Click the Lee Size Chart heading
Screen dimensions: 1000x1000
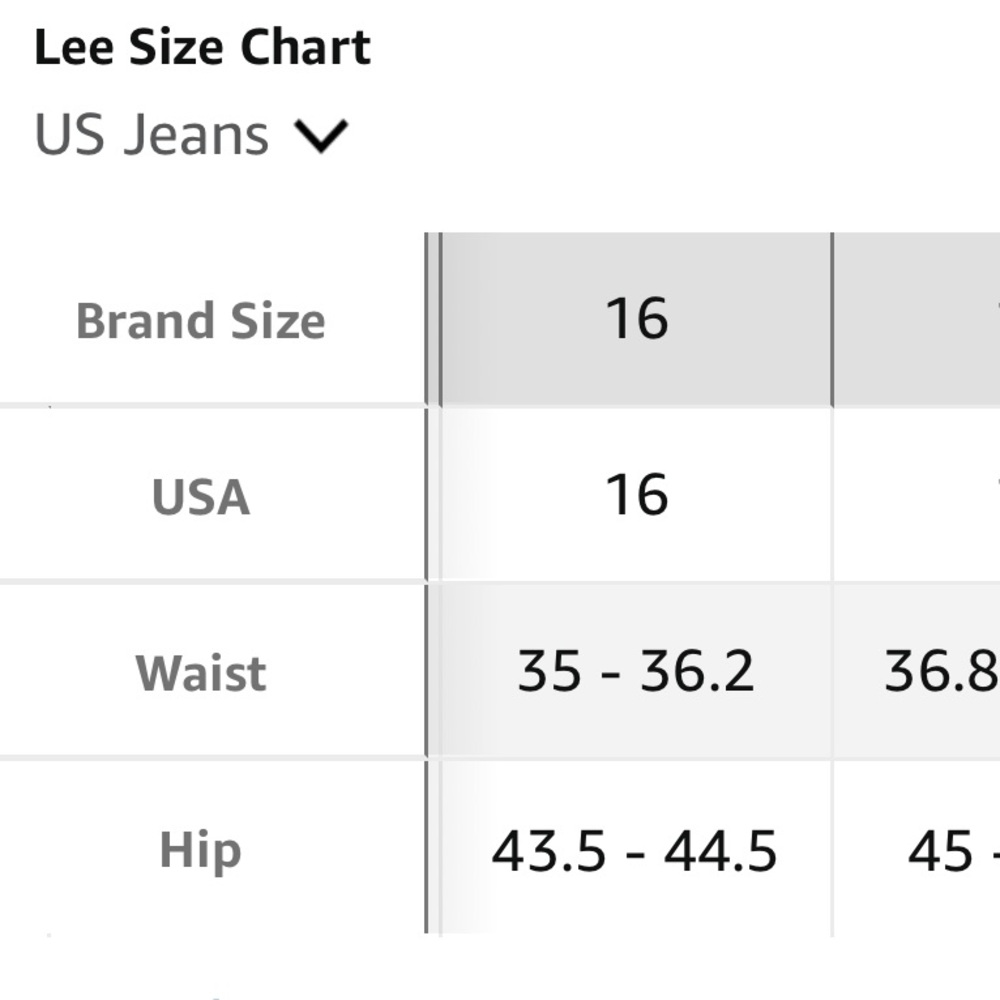[x=203, y=48]
